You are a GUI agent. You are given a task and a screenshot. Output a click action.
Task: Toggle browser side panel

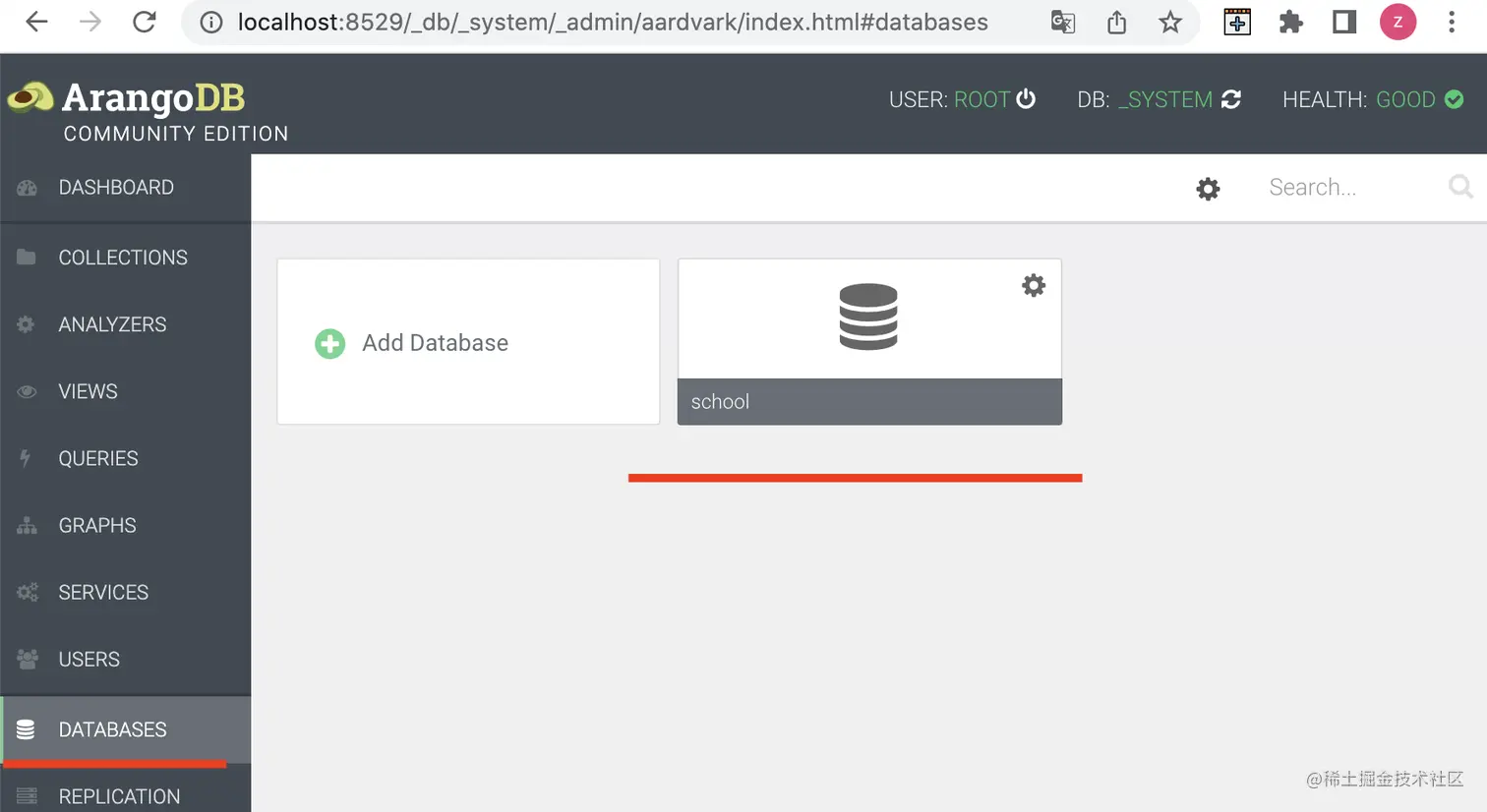point(1344,22)
